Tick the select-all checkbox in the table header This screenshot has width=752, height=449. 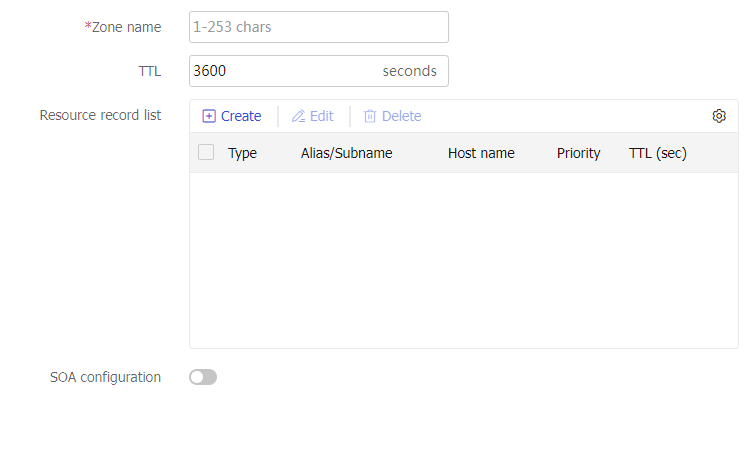pos(206,153)
